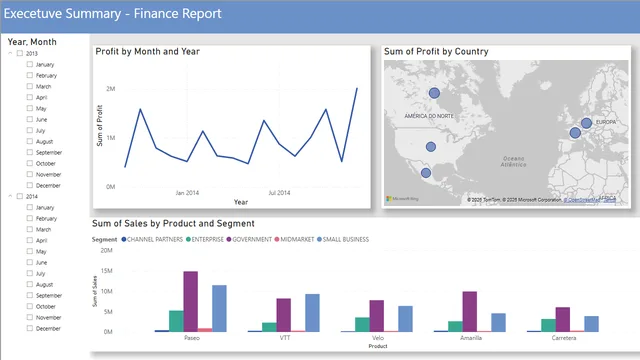Tick the September 2014 checkbox
The height and width of the screenshot is (360, 640).
(x=30, y=295)
